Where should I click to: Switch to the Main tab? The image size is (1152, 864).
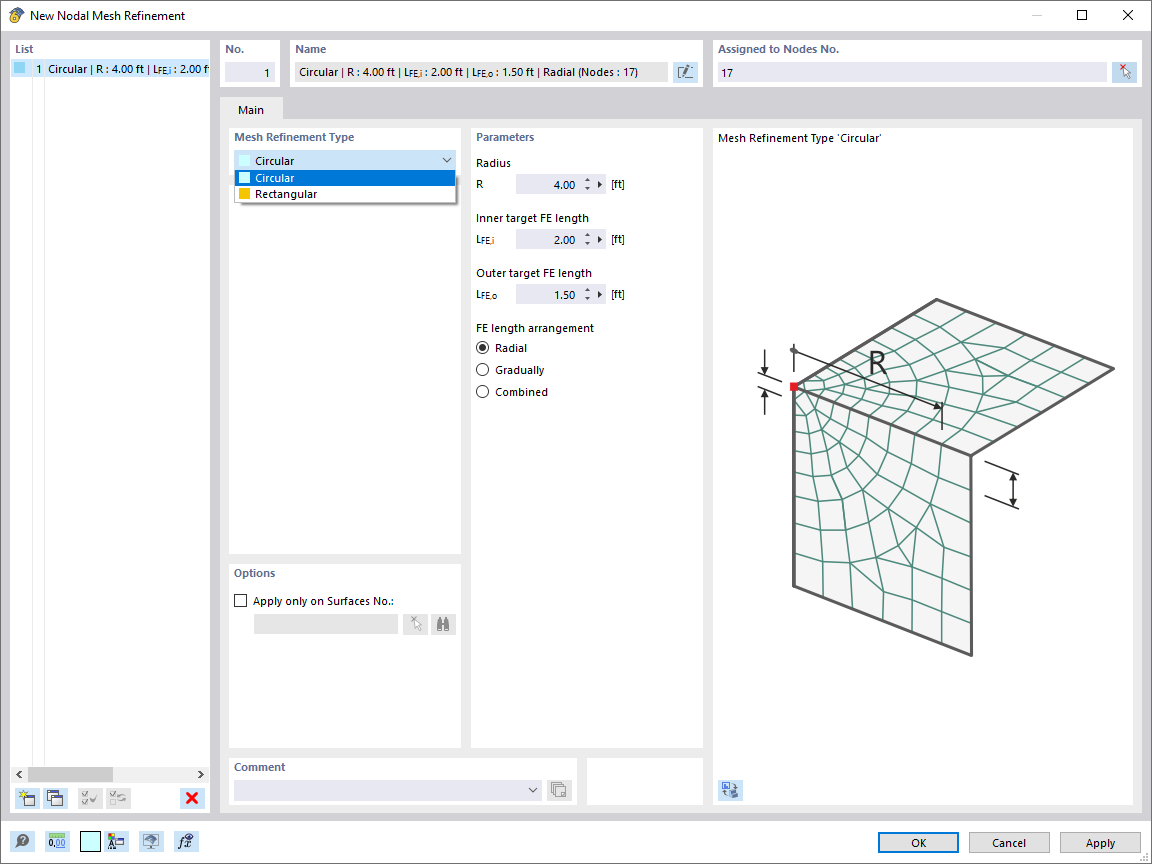coord(250,110)
